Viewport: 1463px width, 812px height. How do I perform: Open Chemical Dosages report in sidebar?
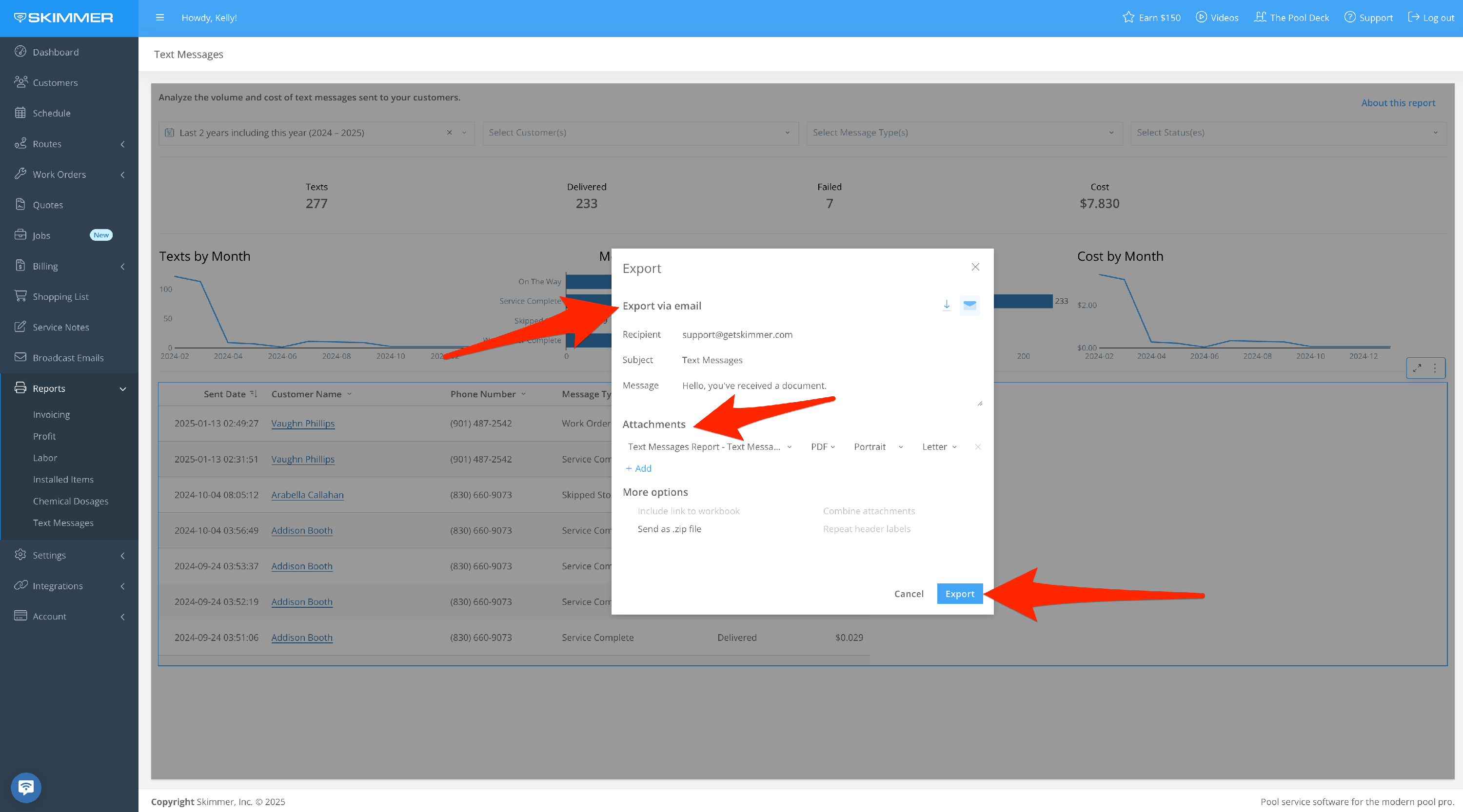pos(70,501)
